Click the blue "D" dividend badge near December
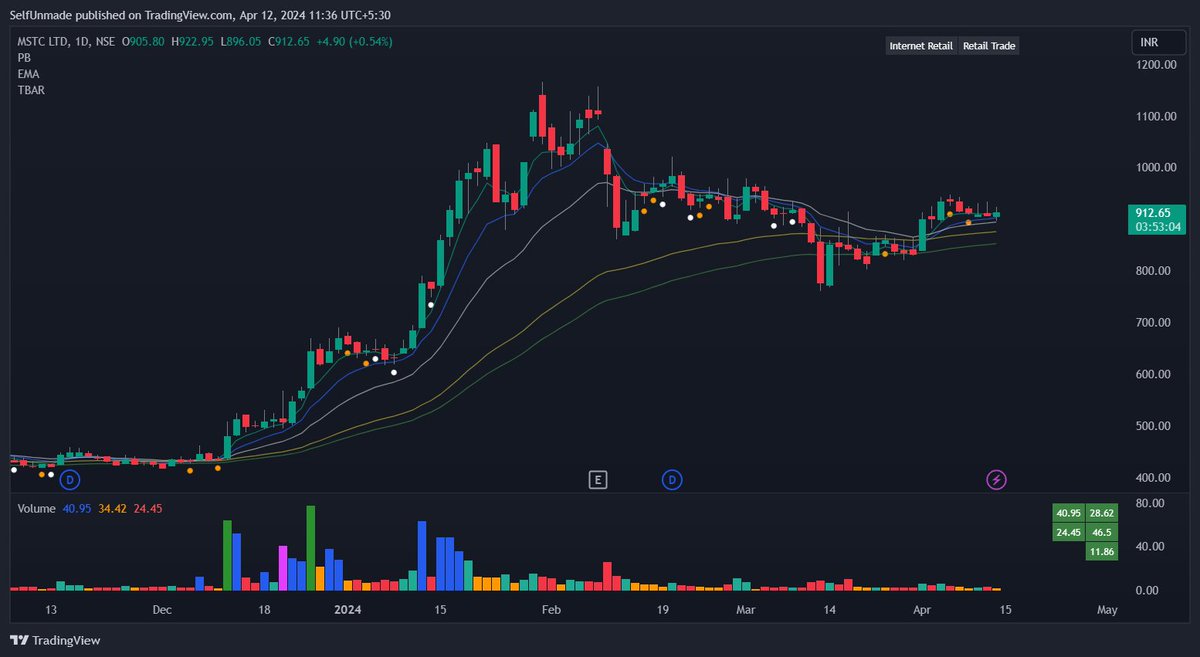The width and height of the screenshot is (1200, 657). 69,479
